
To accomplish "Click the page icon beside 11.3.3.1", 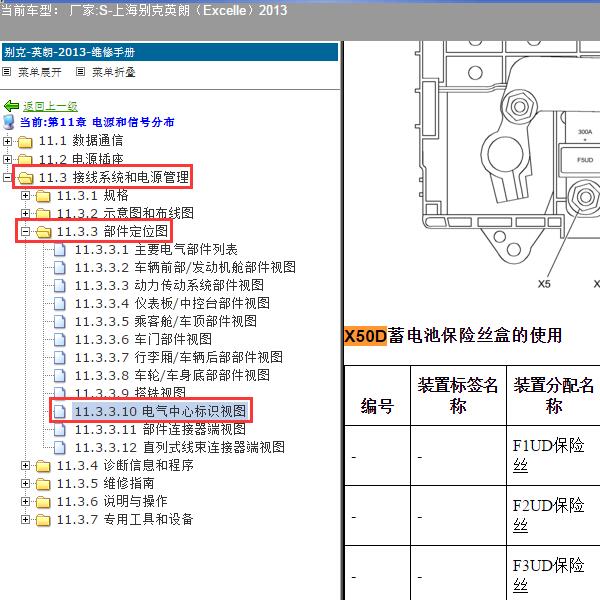I will 60,250.
